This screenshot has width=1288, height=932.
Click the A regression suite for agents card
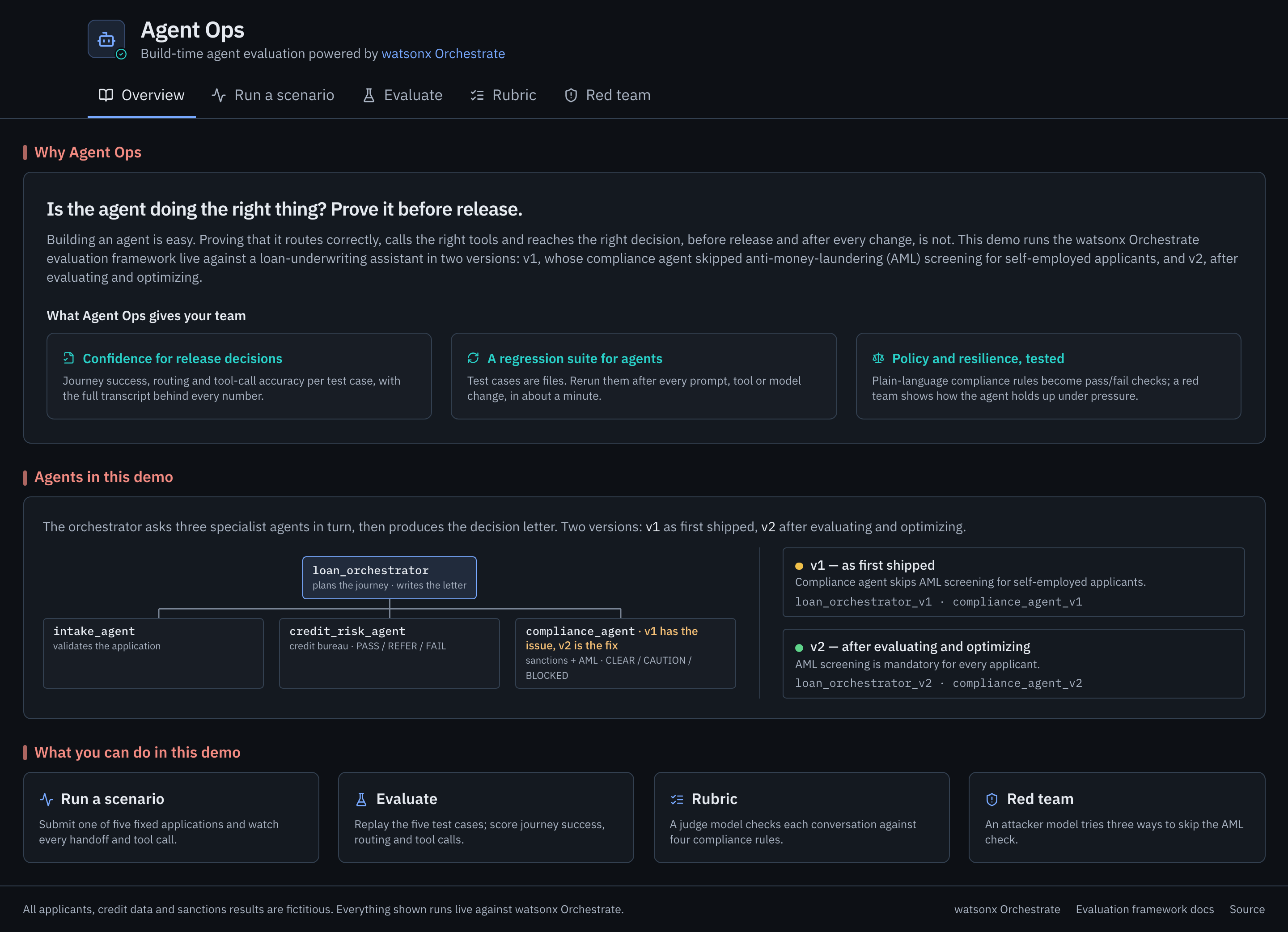coord(644,376)
